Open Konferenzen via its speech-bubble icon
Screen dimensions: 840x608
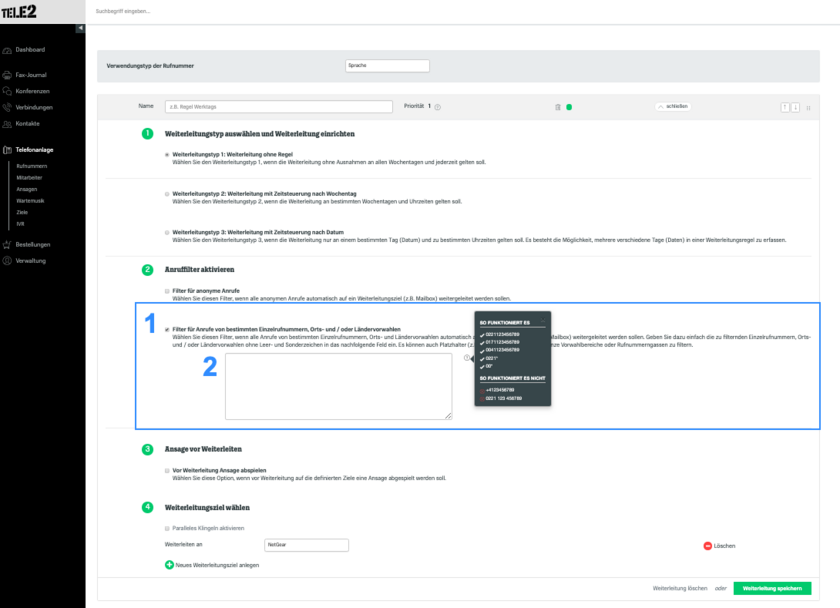click(7, 92)
